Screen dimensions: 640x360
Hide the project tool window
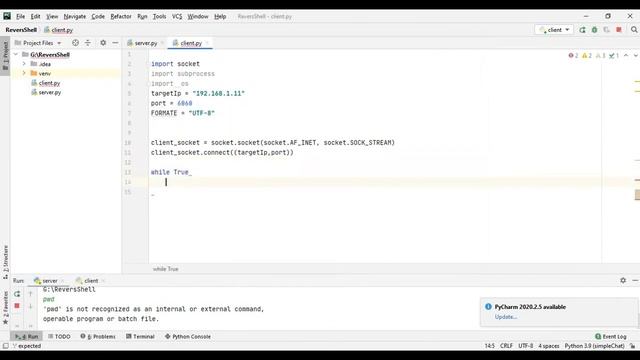coord(115,43)
